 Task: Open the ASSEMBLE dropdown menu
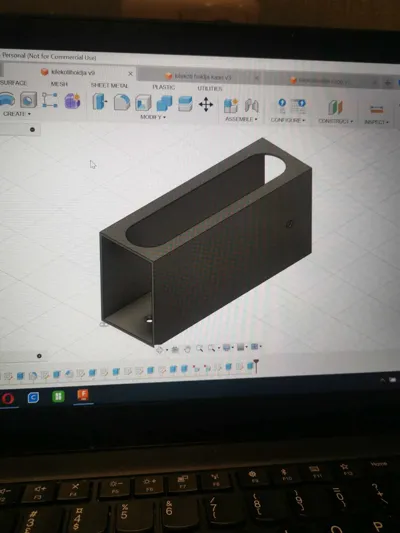[241, 119]
